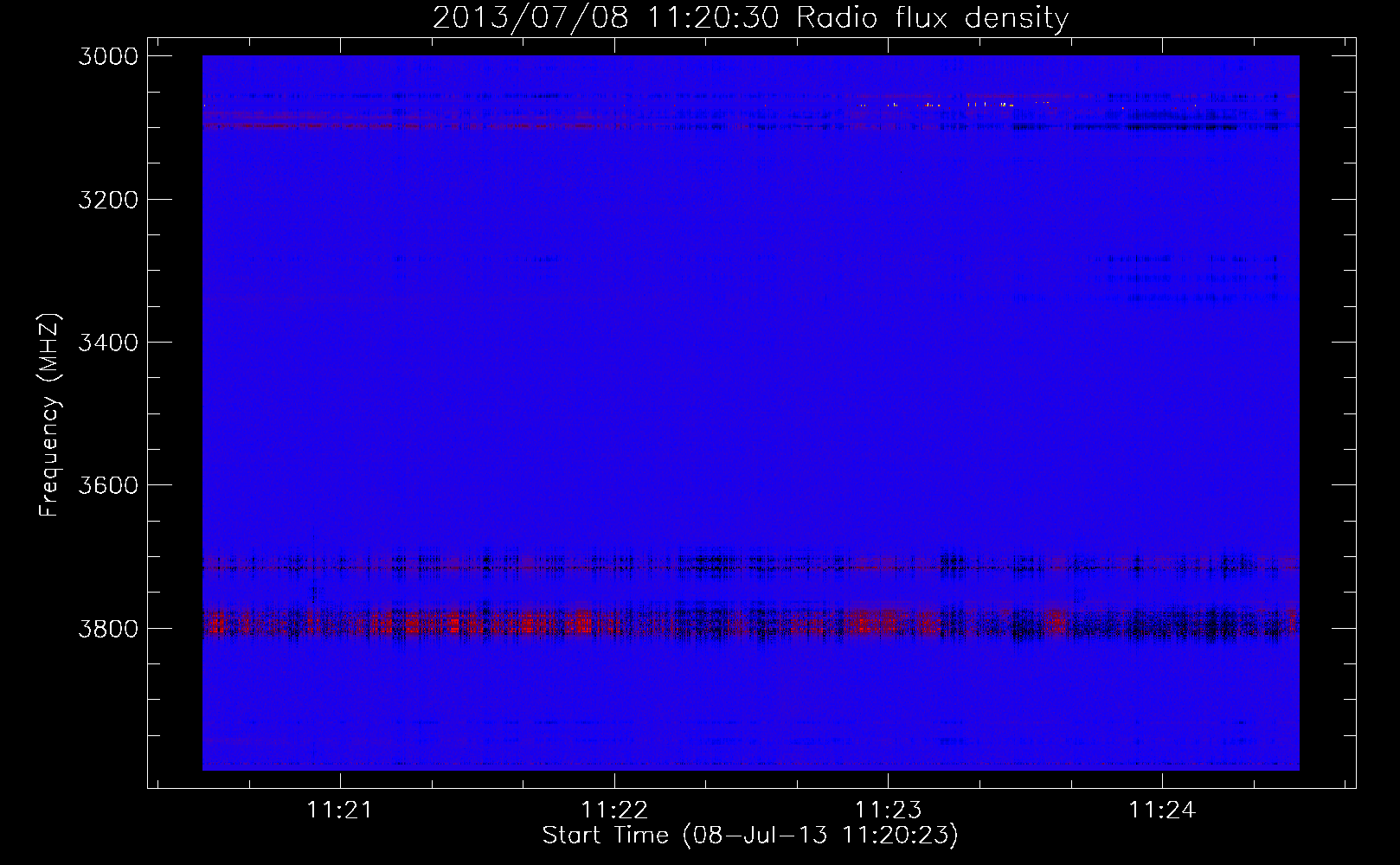Click the 'Start Time (08-Jul-13 11:20:23)' axis label
The height and width of the screenshot is (865, 1400).
tap(750, 836)
